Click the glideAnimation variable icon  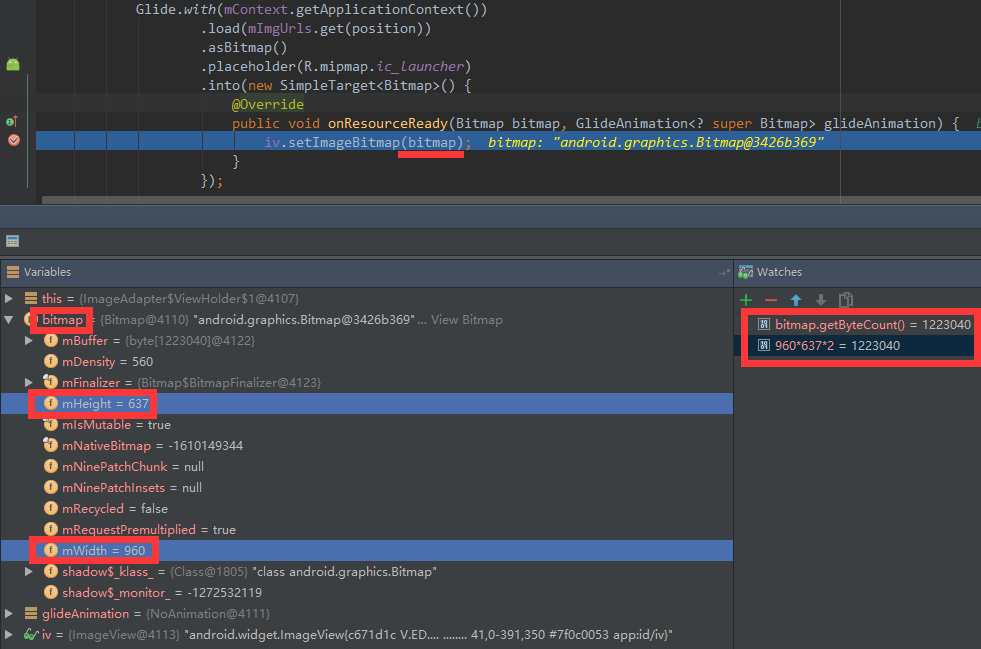tap(31, 613)
